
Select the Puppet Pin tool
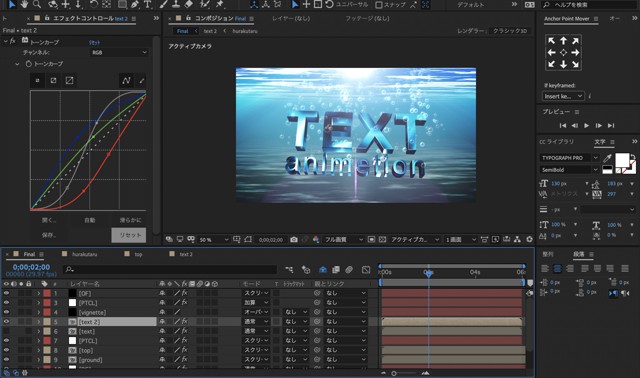pyautogui.click(x=220, y=4)
